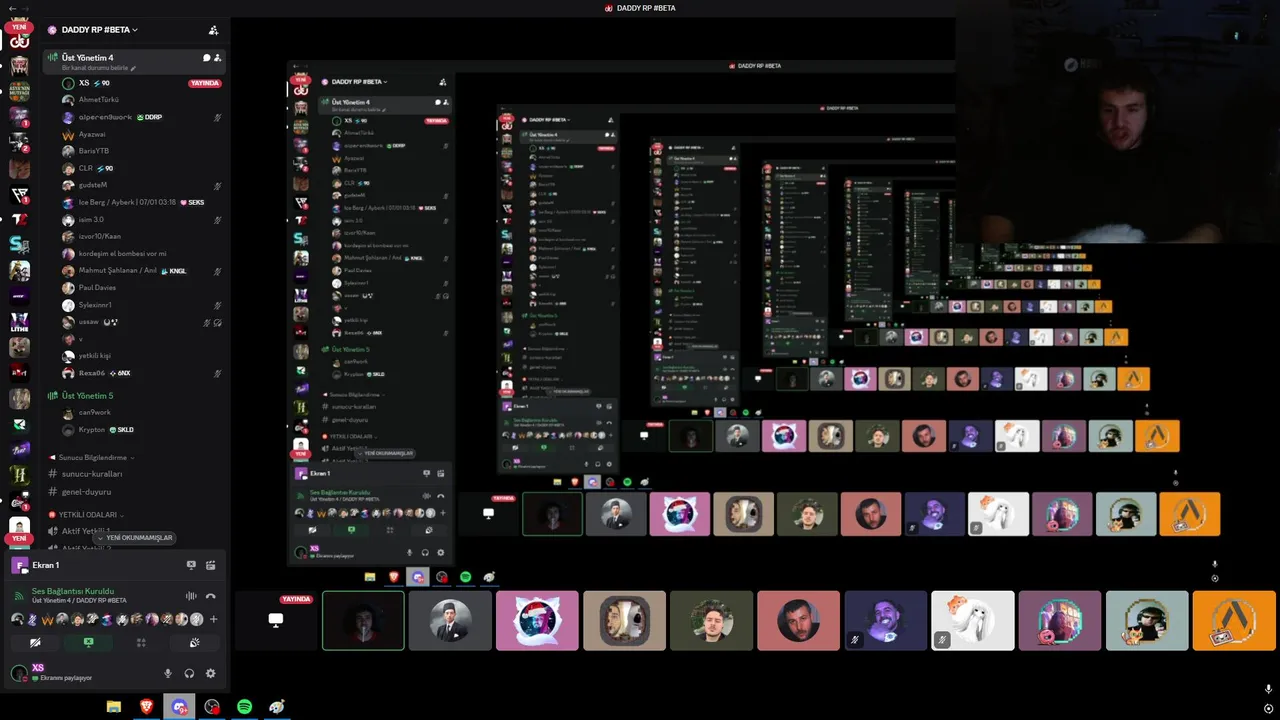1280x720 pixels.
Task: Click the red YAYINDA badge next to XS
Action: click(205, 83)
